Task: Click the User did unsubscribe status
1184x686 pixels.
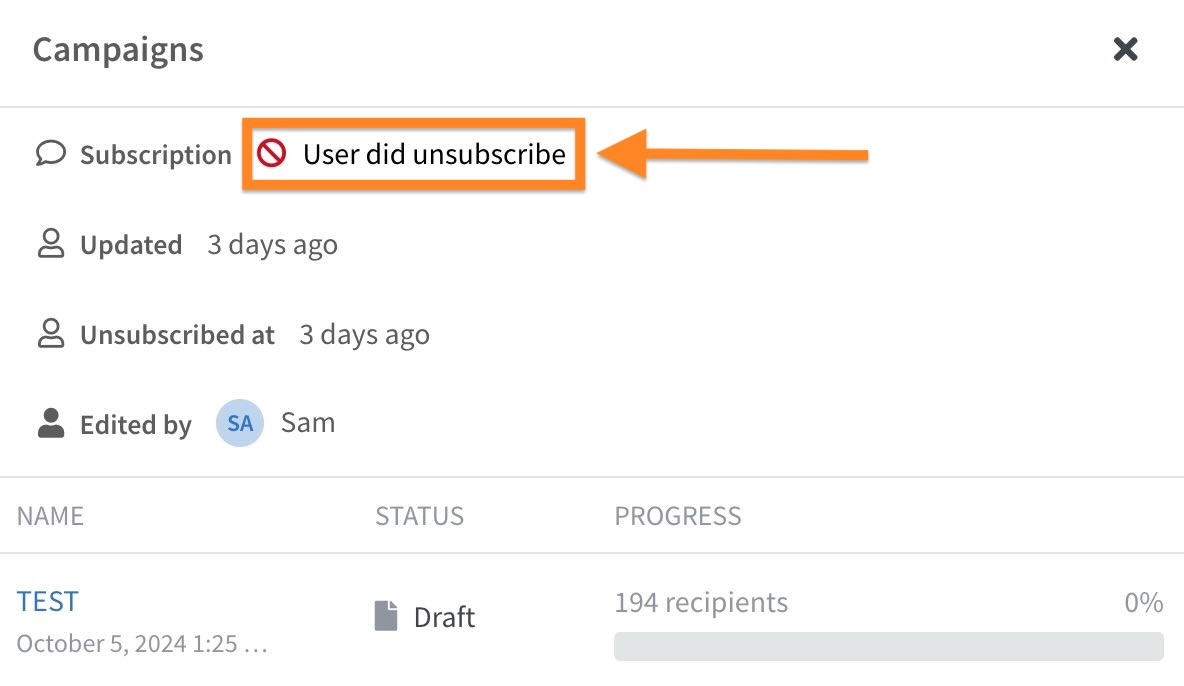Action: click(x=434, y=154)
